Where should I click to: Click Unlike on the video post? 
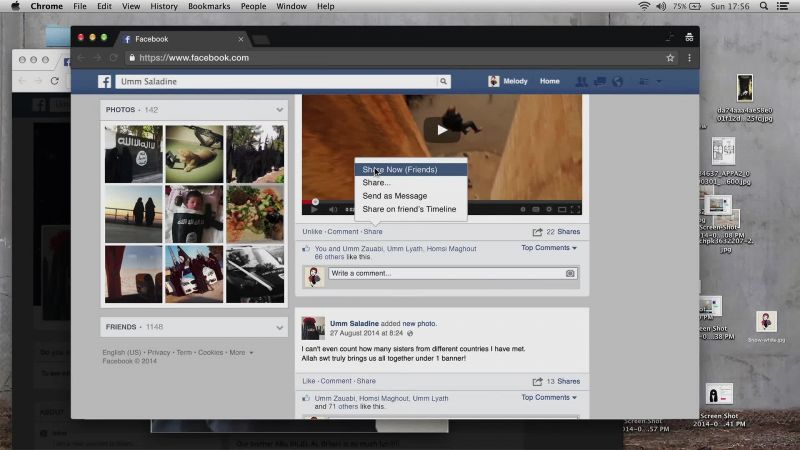pyautogui.click(x=312, y=232)
